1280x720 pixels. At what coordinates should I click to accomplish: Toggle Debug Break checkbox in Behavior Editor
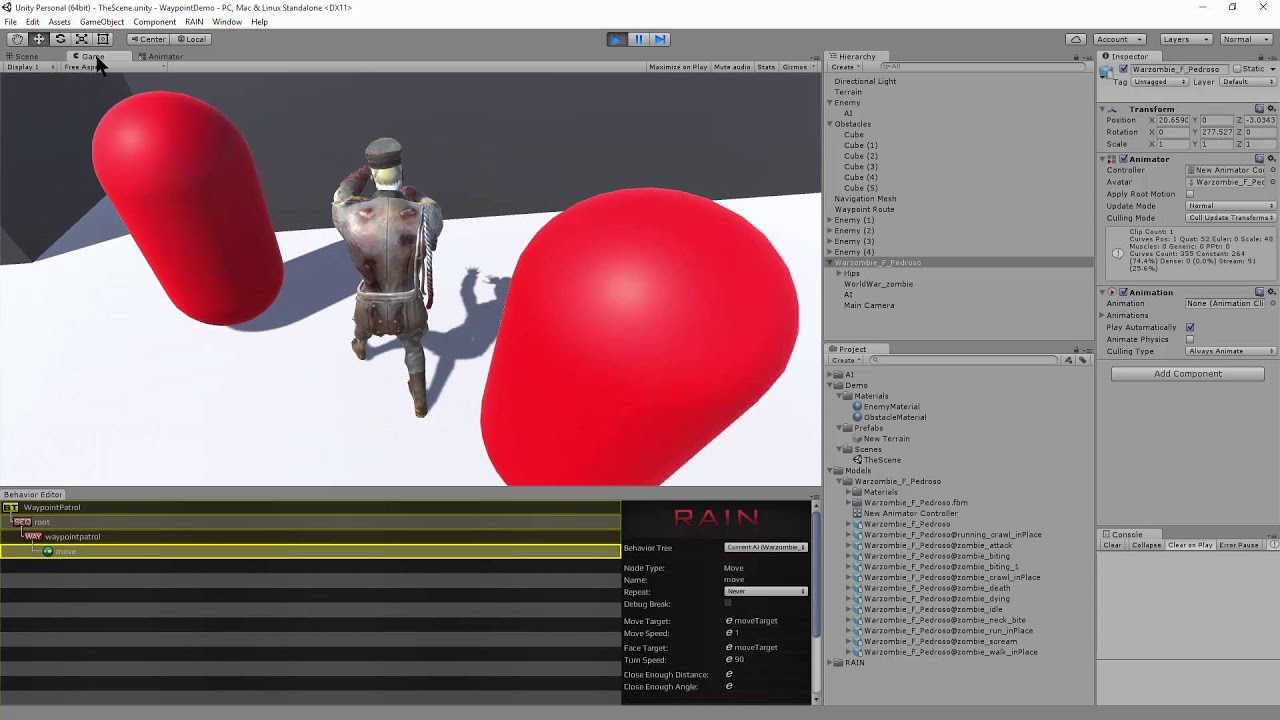[x=728, y=604]
